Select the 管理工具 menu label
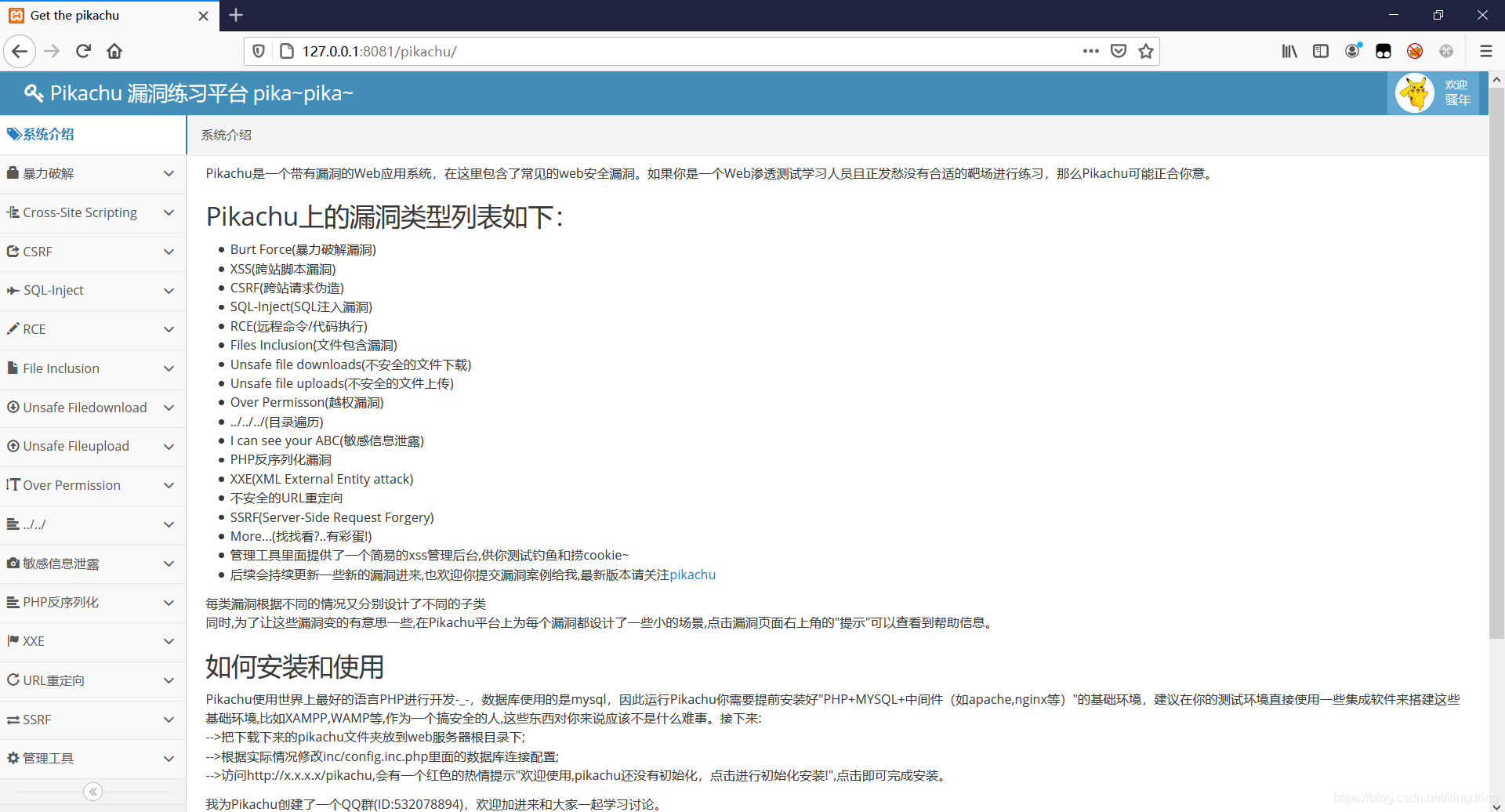Viewport: 1505px width, 812px height. 49,758
